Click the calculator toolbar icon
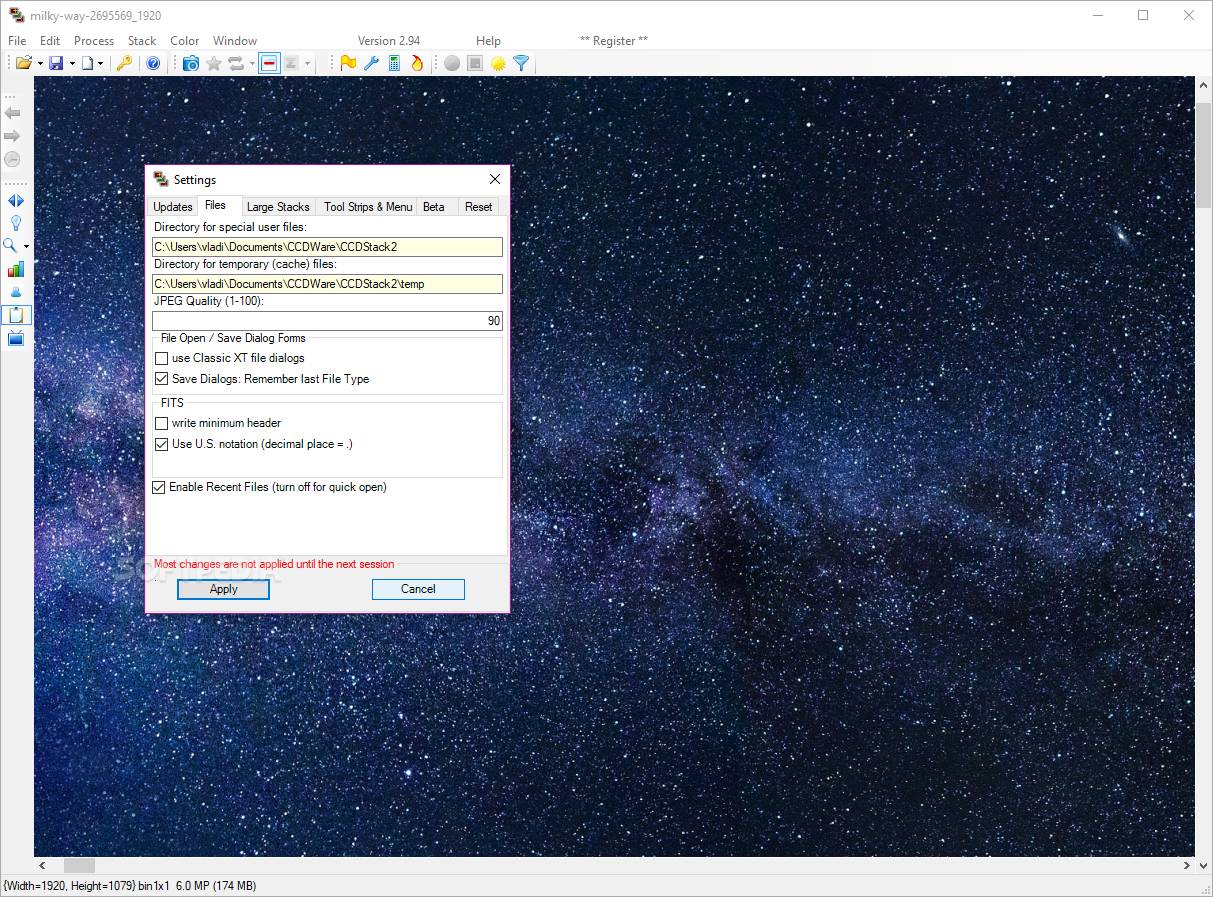The image size is (1213, 897). point(394,63)
